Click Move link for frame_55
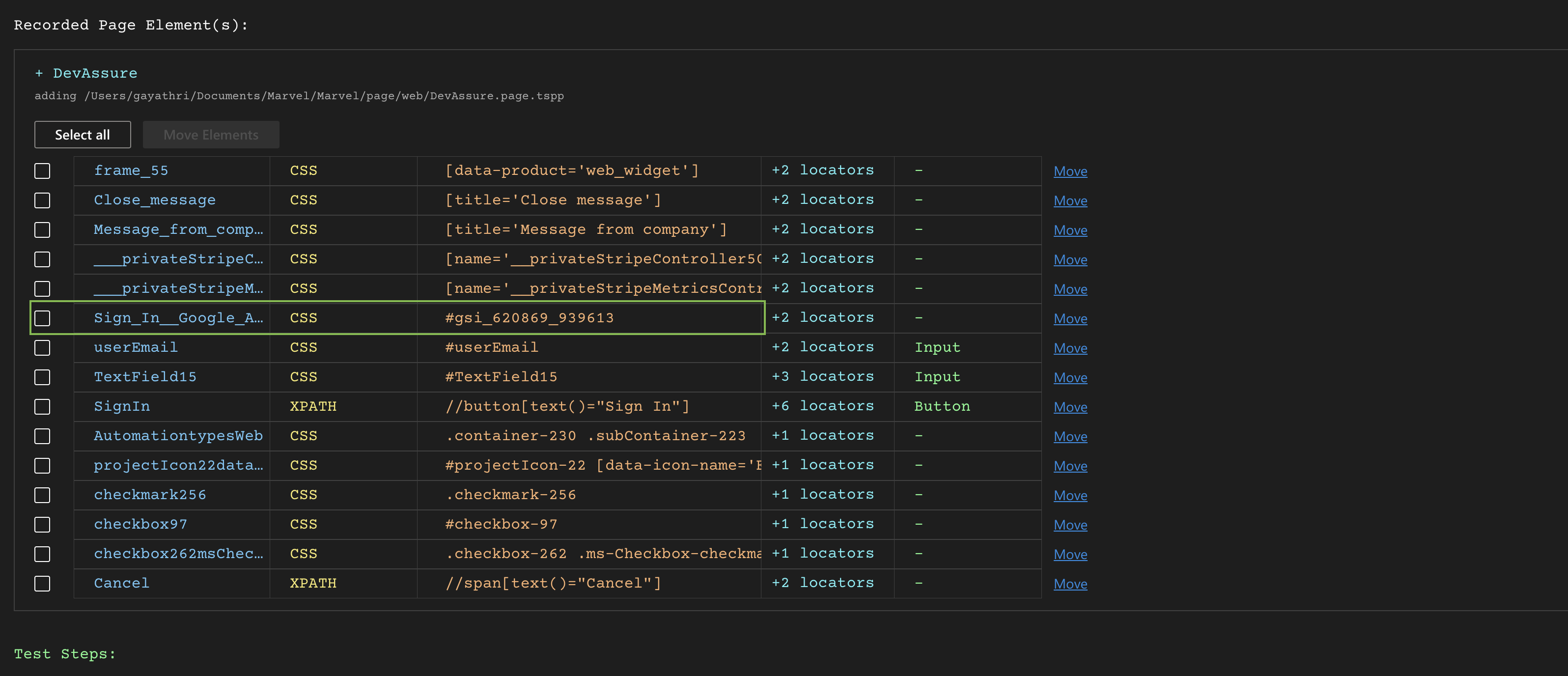 point(1069,172)
